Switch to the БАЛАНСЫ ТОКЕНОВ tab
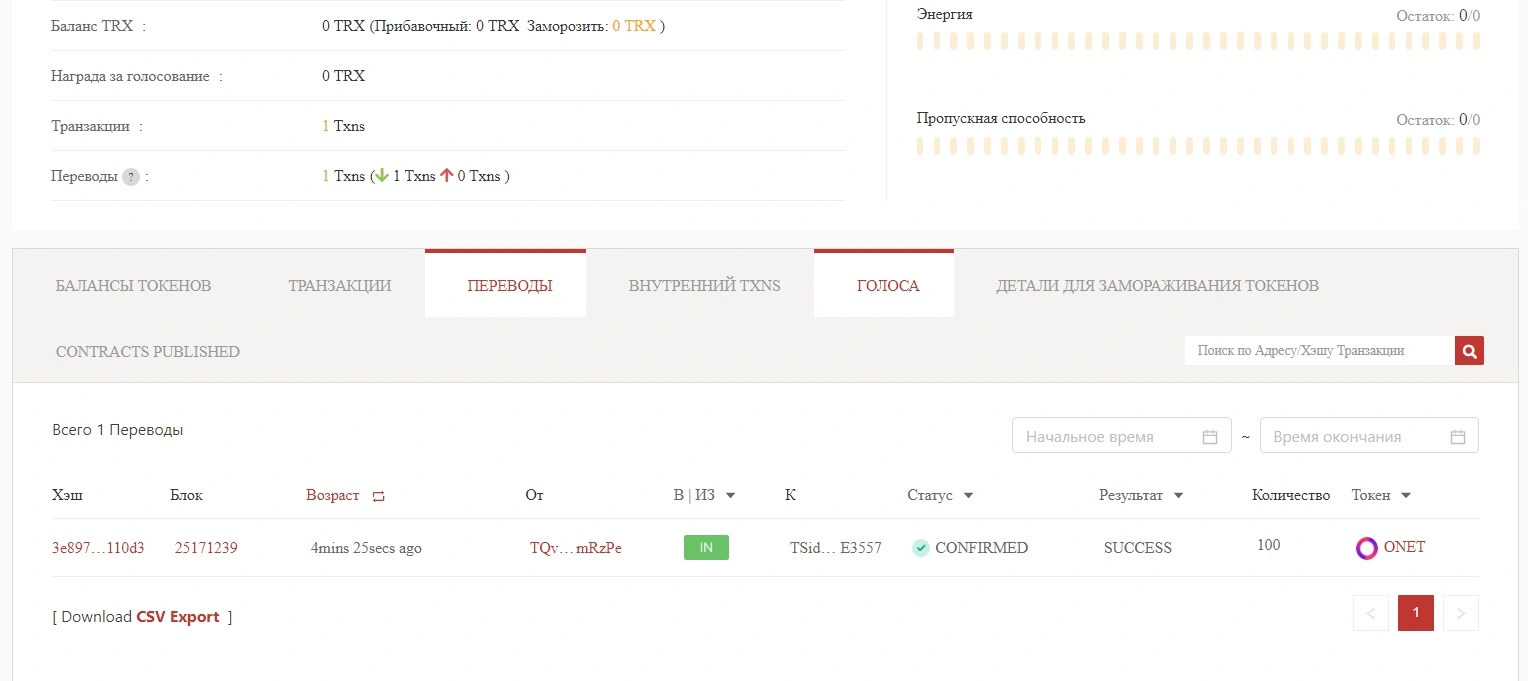The image size is (1528, 681). point(134,286)
